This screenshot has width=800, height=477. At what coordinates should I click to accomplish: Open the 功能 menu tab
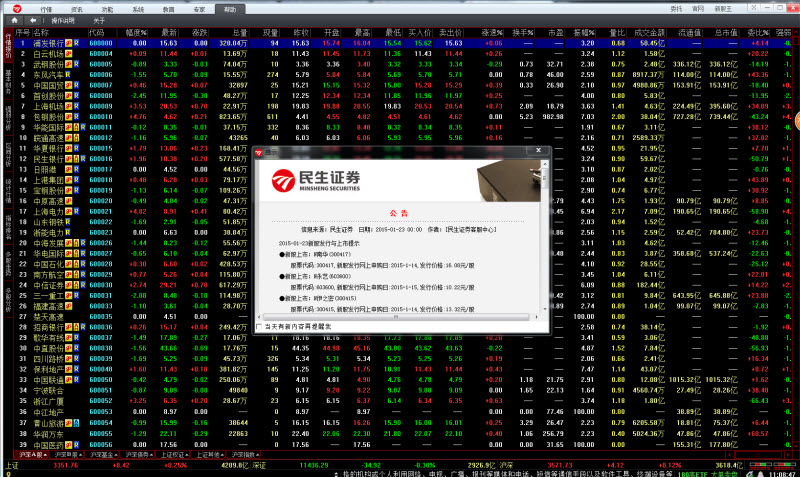pos(107,9)
